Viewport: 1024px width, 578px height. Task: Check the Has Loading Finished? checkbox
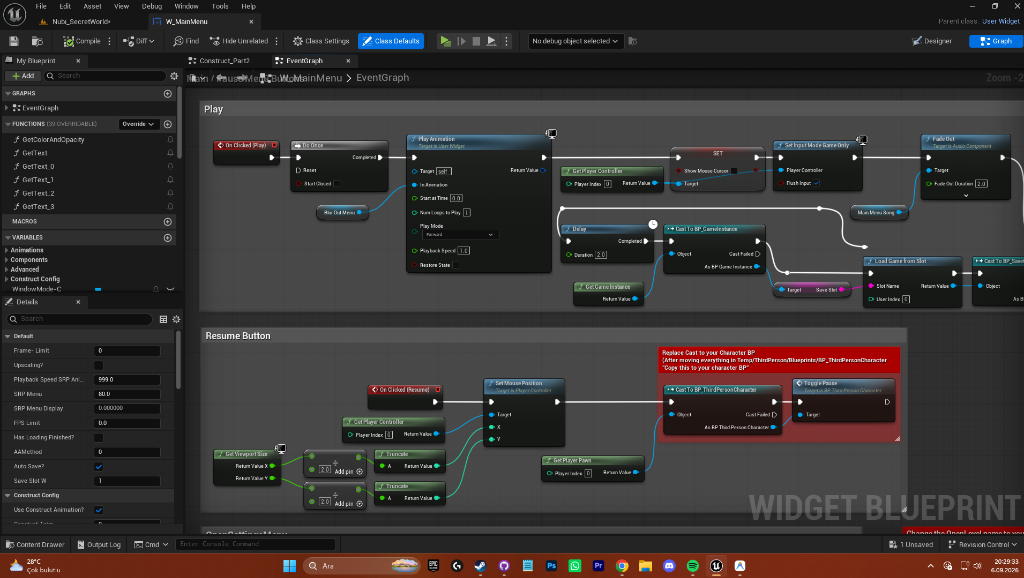tap(99, 438)
